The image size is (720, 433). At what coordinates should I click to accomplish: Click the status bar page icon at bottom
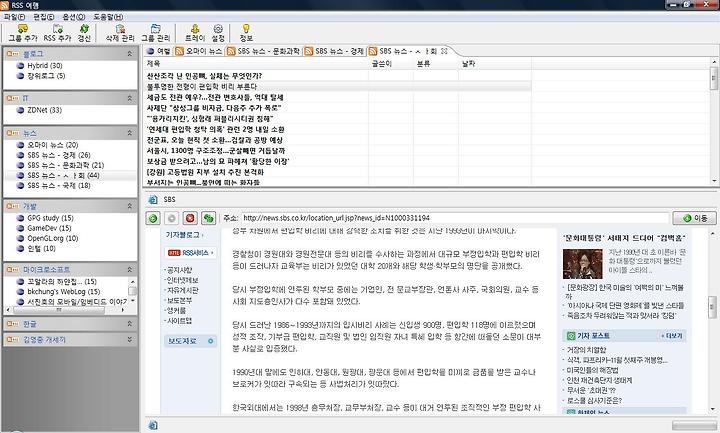click(x=153, y=425)
